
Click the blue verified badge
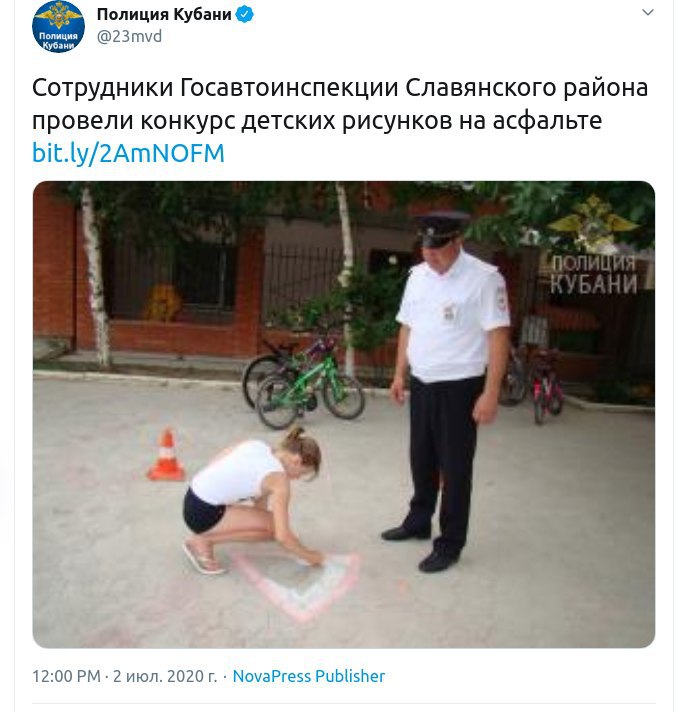245,15
